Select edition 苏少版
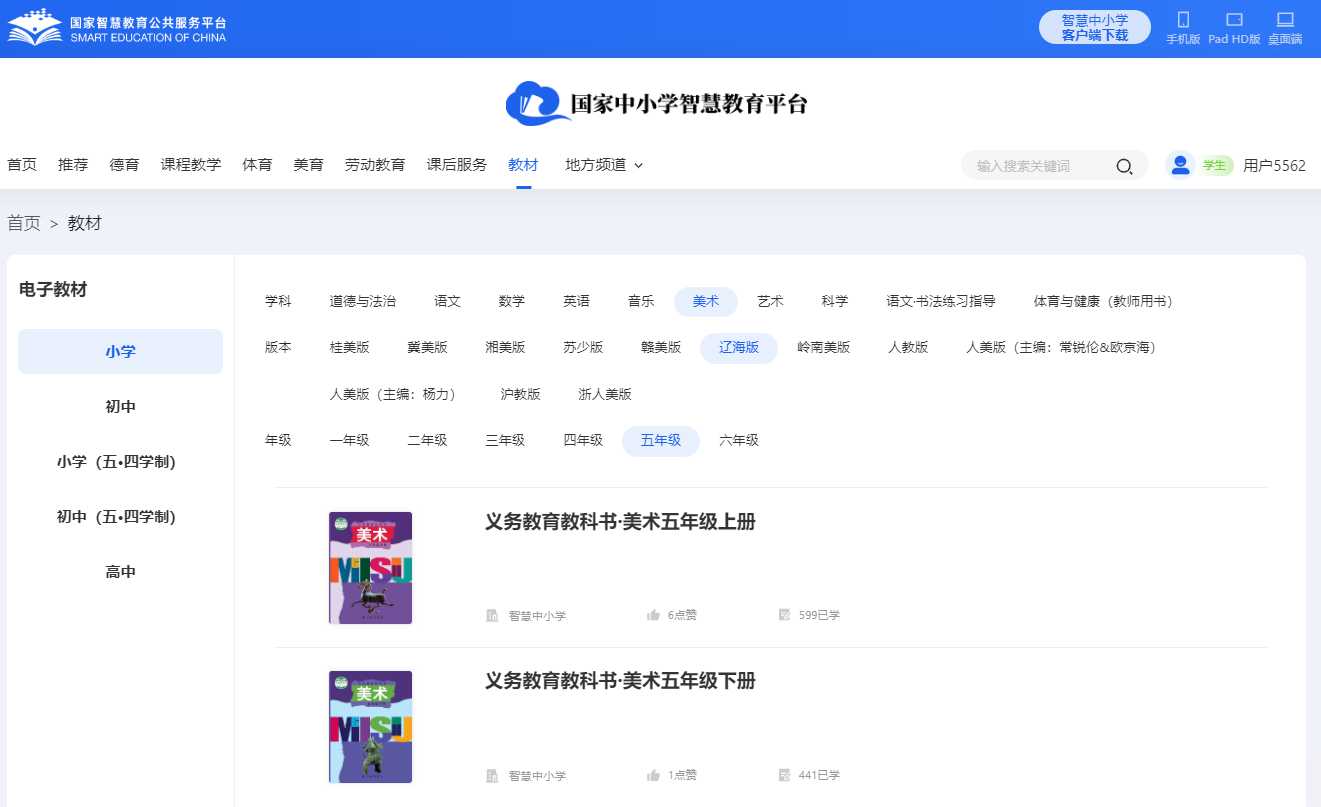 [583, 348]
